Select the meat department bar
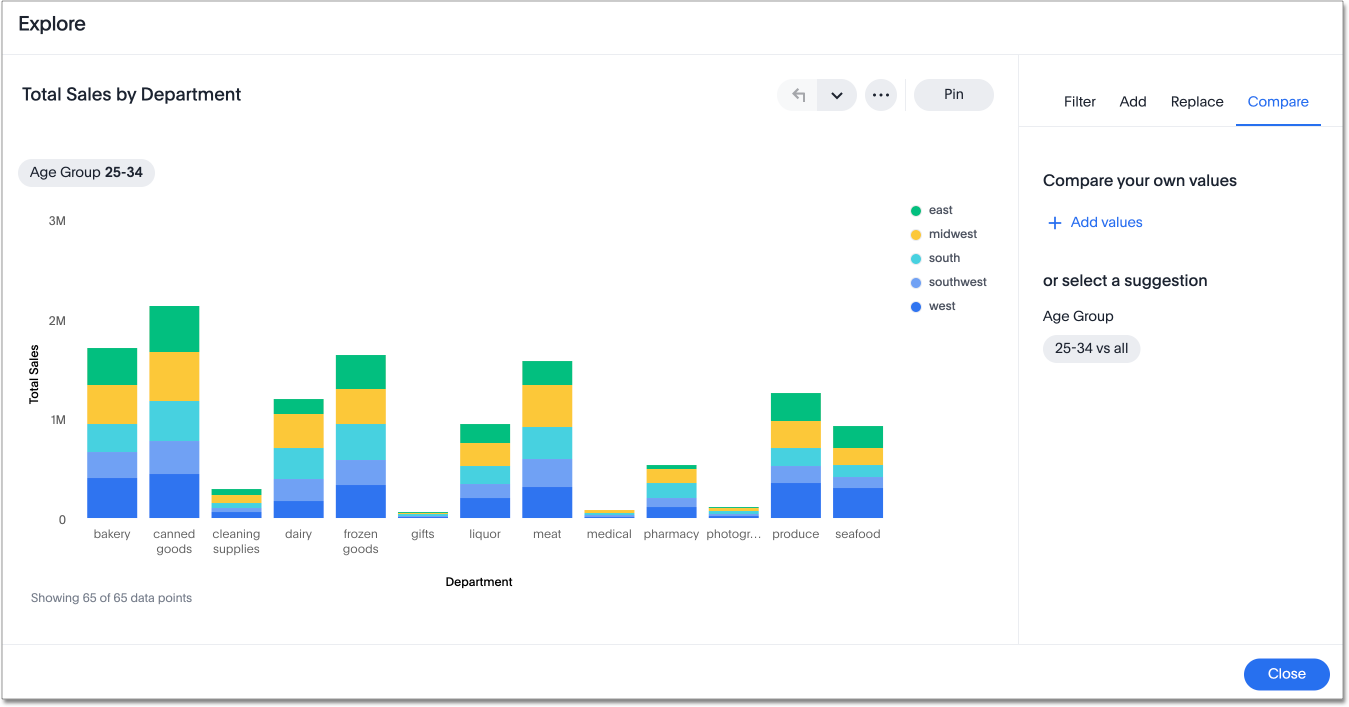Screen dimensions: 1349x707 [x=547, y=440]
